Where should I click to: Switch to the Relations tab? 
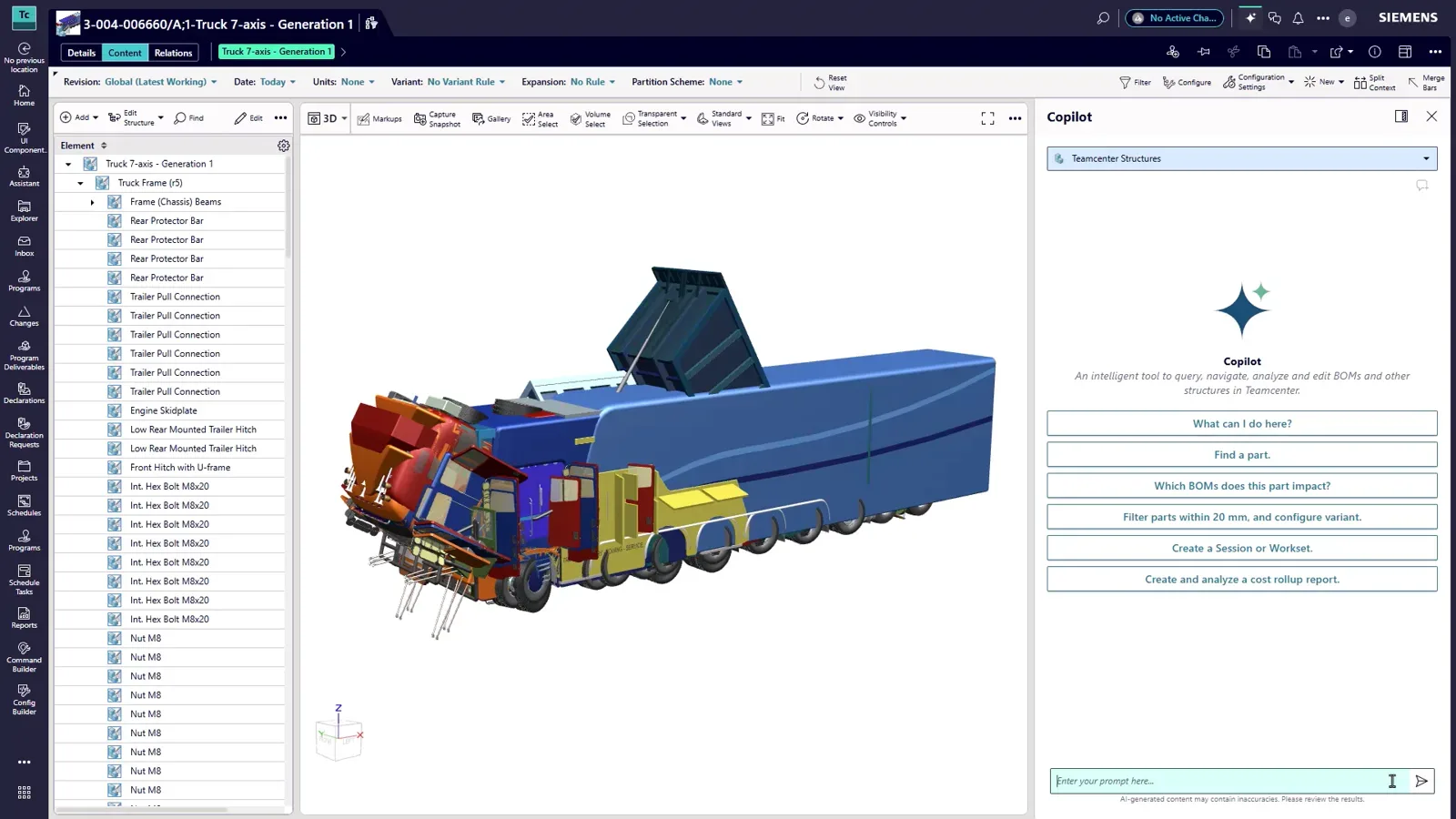(173, 53)
